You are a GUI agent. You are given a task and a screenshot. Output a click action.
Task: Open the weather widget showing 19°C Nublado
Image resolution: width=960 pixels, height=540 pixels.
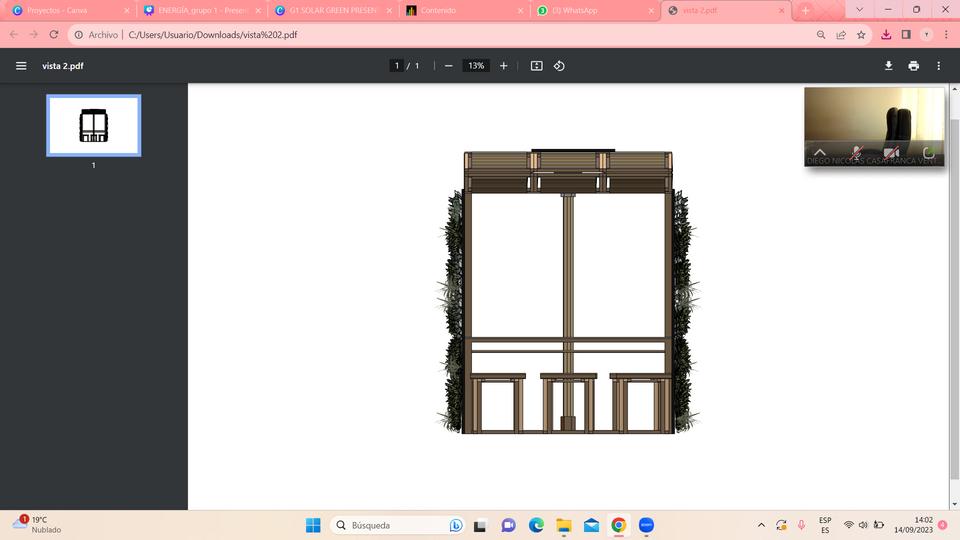(38, 525)
